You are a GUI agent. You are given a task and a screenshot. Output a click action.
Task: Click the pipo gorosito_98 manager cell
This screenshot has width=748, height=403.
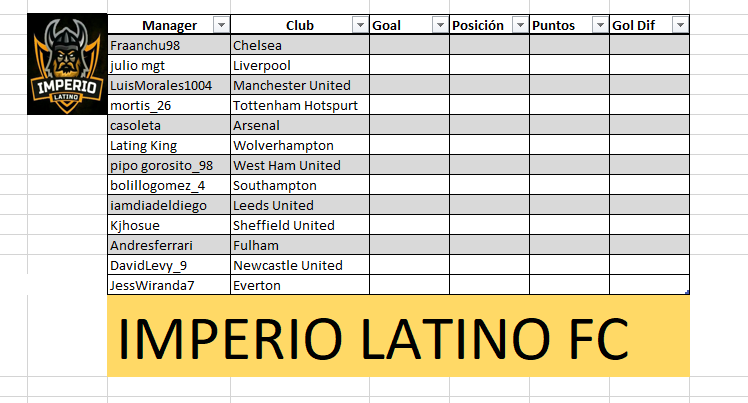[x=169, y=165]
